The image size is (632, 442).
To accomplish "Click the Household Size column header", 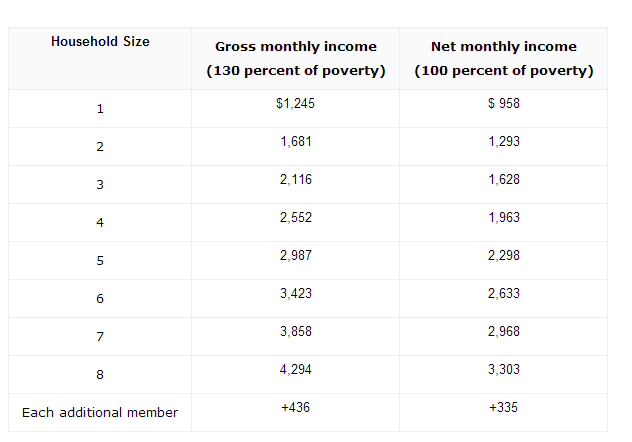I will [x=100, y=42].
